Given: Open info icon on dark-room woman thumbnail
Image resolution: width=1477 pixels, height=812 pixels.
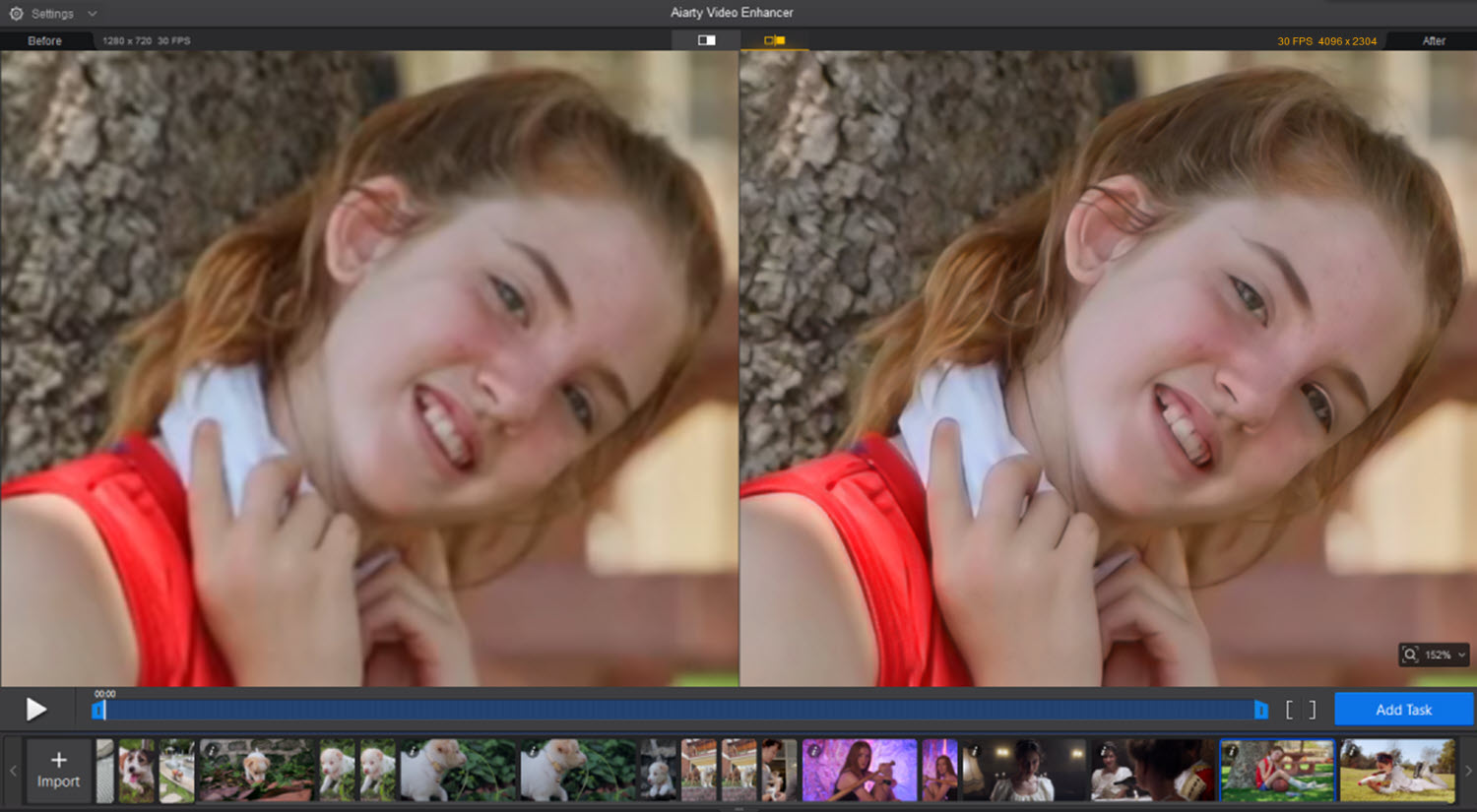Looking at the screenshot, I should 974,751.
